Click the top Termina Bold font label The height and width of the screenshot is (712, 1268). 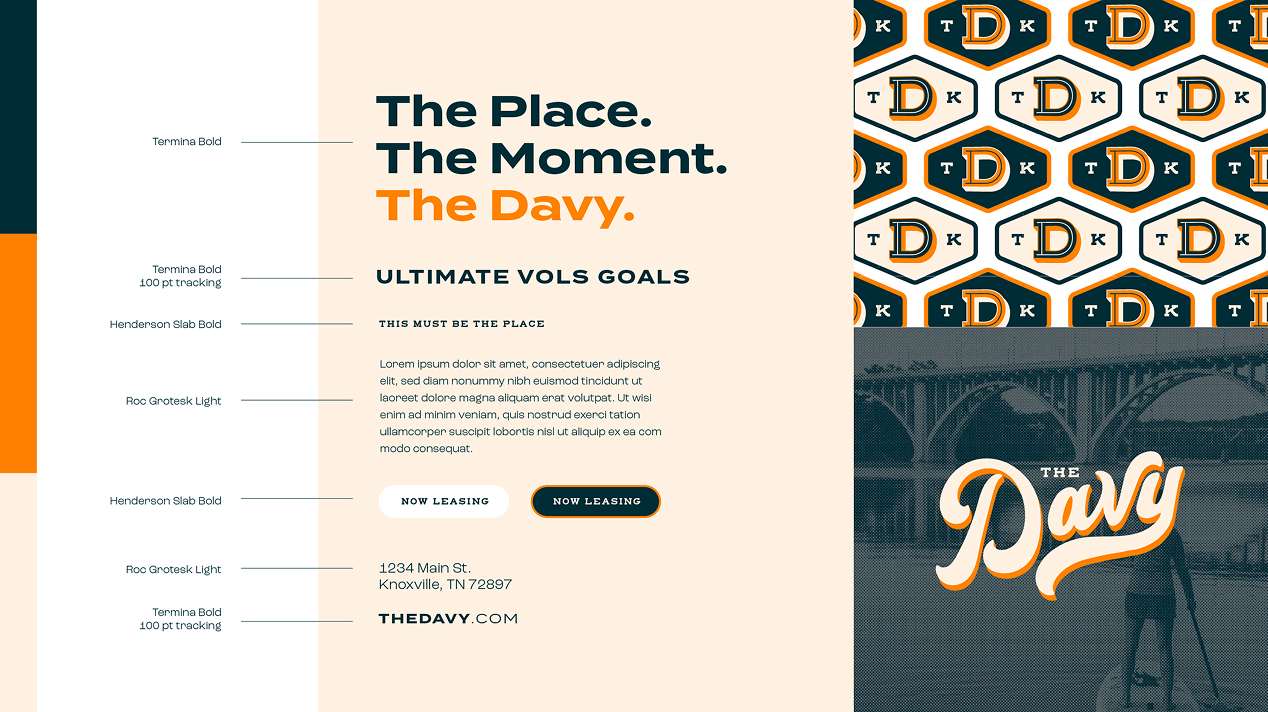tap(187, 142)
